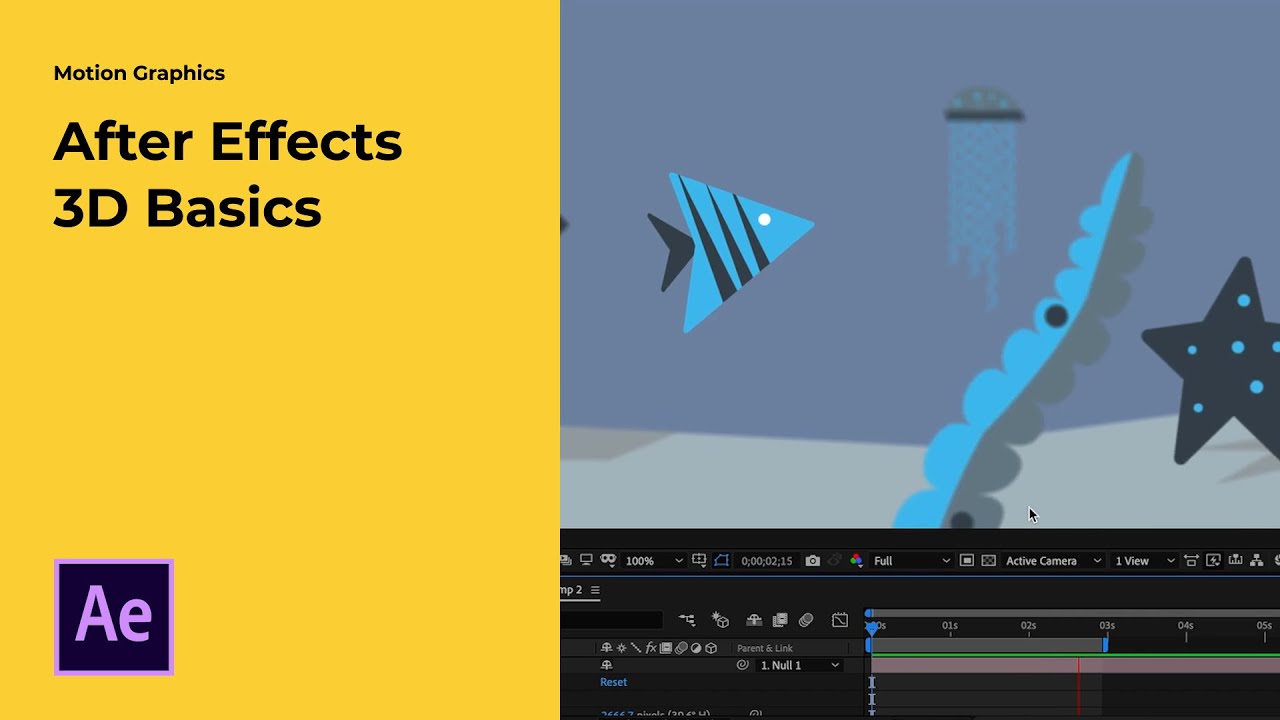Click the After Effects Ae logo
This screenshot has width=1280, height=720.
click(x=114, y=617)
